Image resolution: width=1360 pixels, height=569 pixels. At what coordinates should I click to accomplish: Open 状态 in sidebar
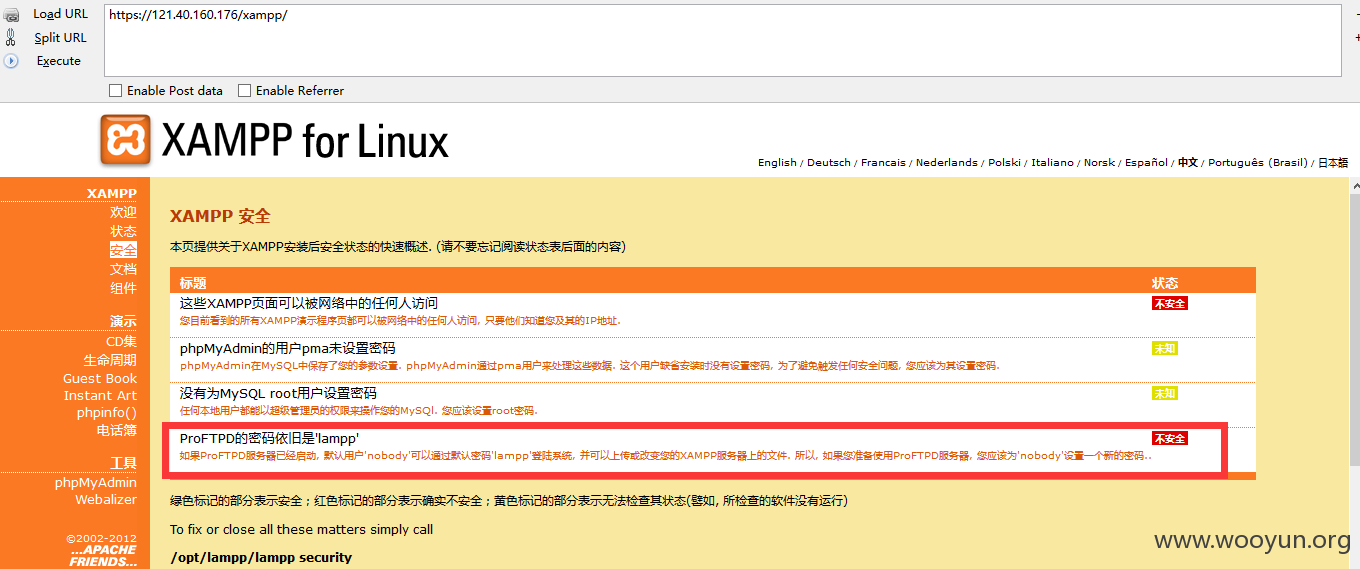pyautogui.click(x=123, y=232)
